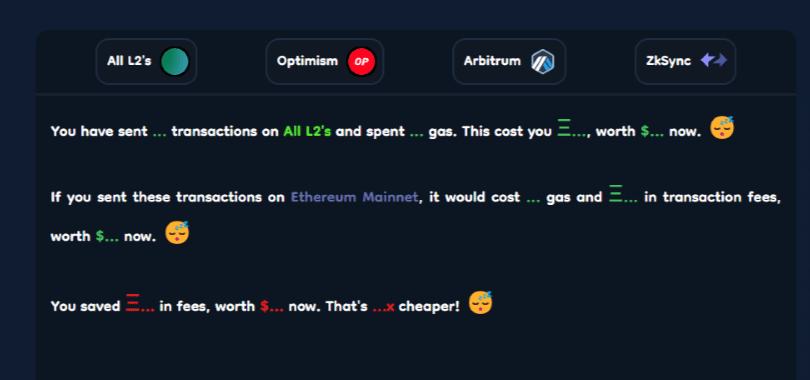This screenshot has height=380, width=810.
Task: Open the Arbitrum tab
Action: click(509, 61)
